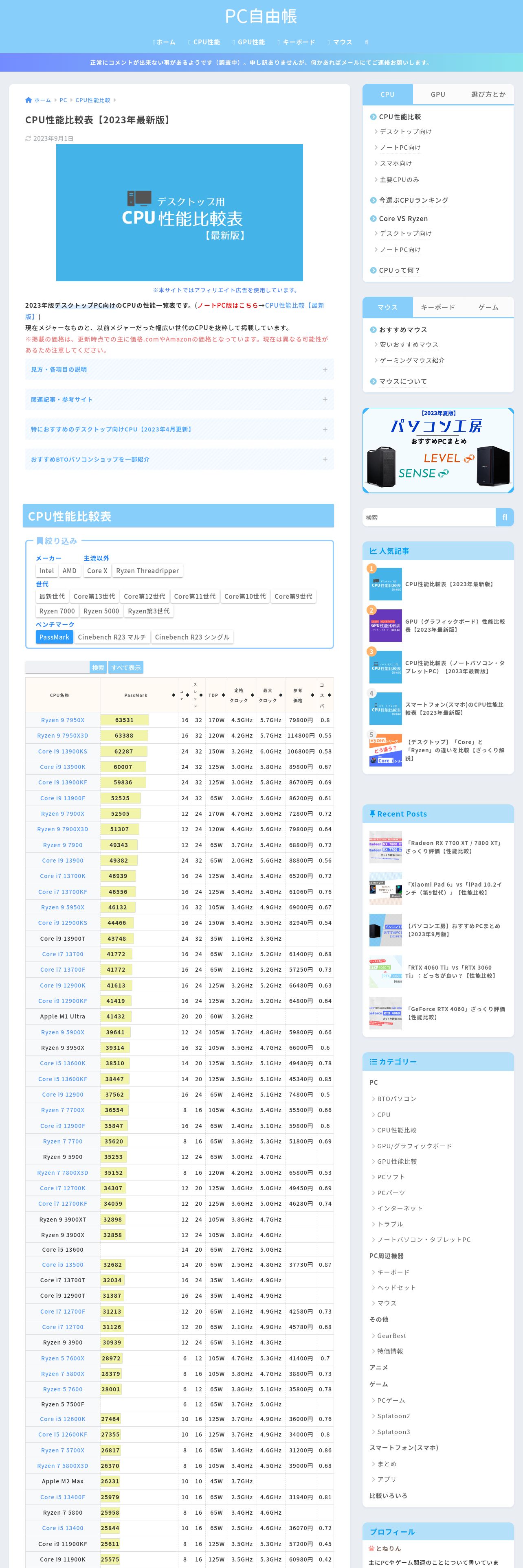523x1568 pixels.
Task: Open ホーム in the top navigation
Action: (x=165, y=42)
